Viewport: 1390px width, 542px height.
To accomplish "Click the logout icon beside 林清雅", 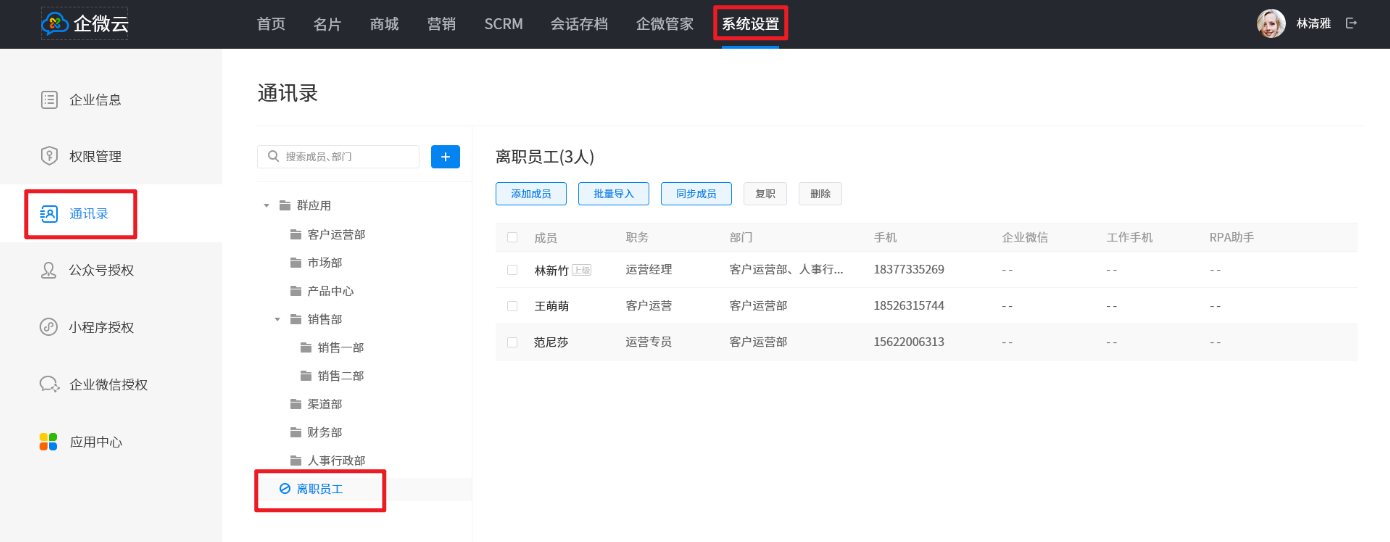I will pyautogui.click(x=1352, y=23).
